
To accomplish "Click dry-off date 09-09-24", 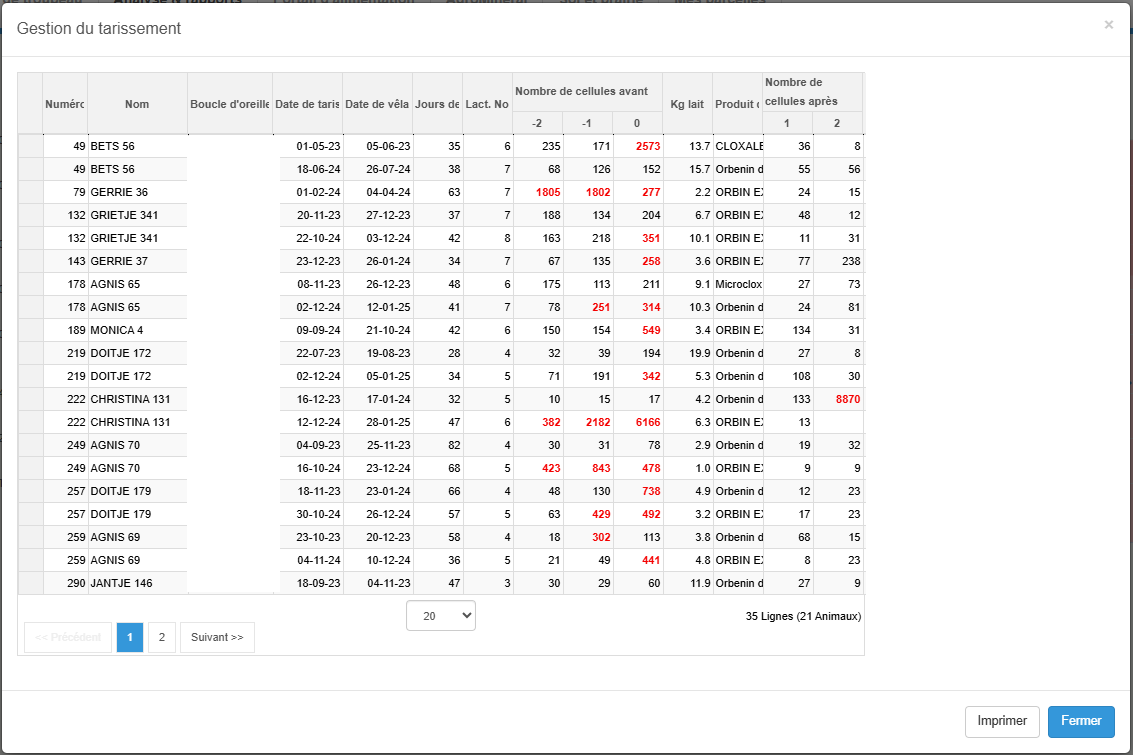I will click(318, 330).
